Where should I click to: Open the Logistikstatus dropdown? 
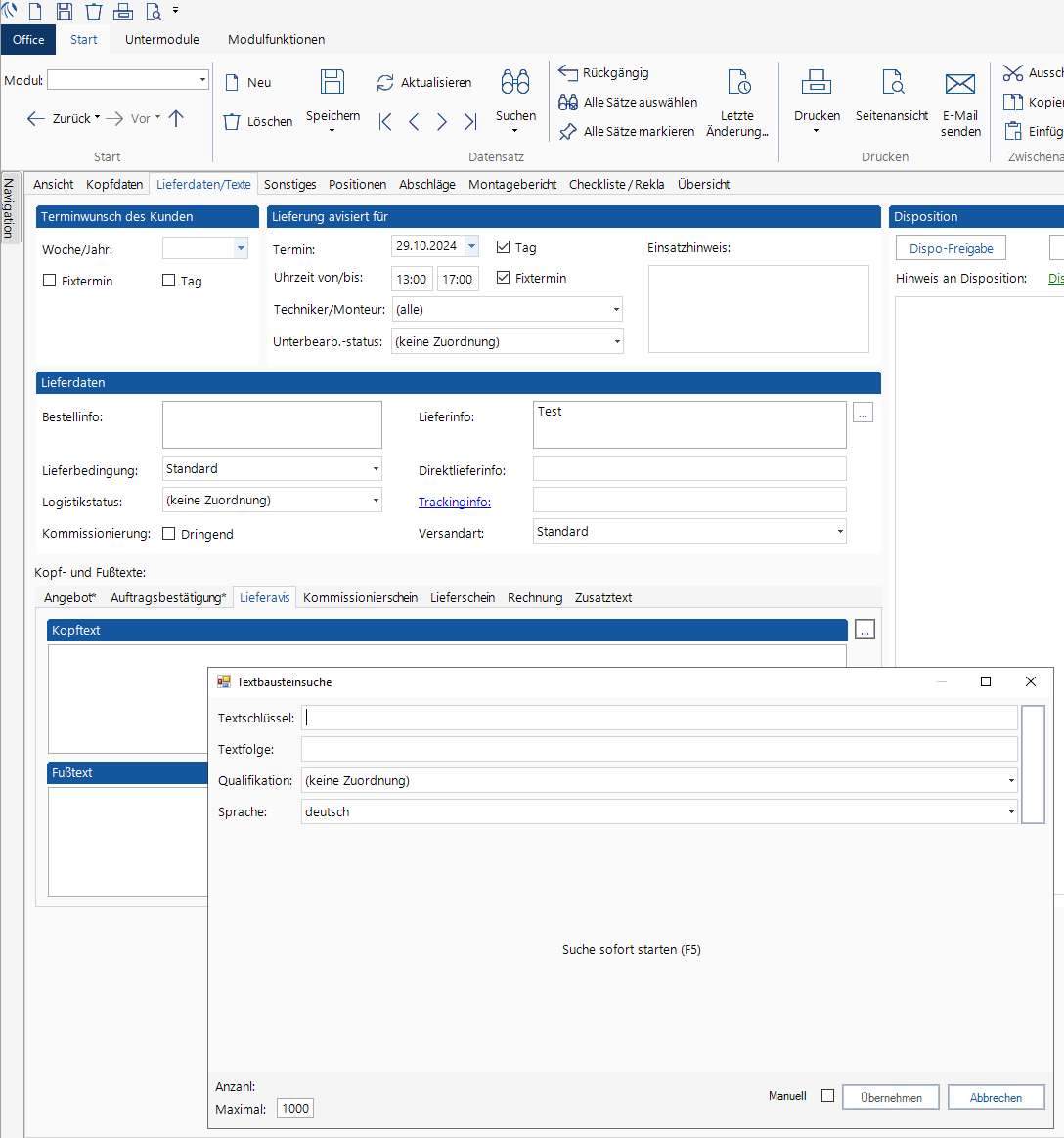pos(376,501)
